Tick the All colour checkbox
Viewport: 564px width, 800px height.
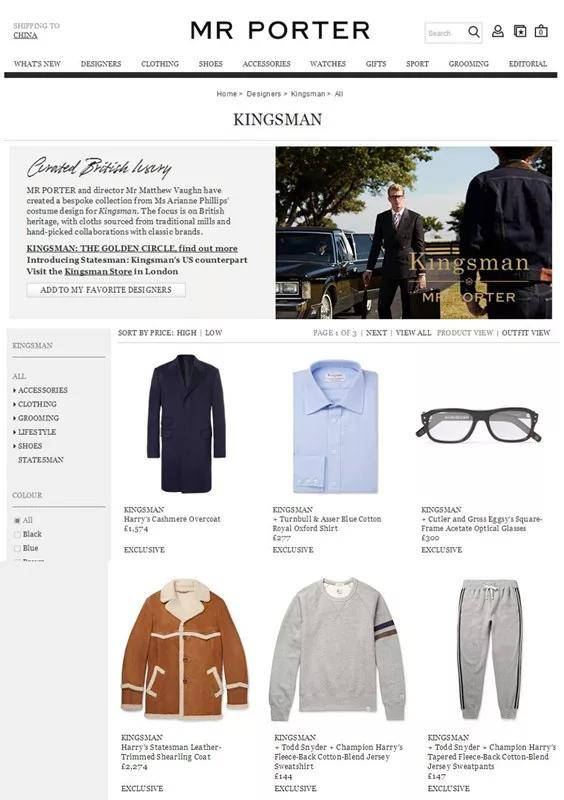click(17, 520)
